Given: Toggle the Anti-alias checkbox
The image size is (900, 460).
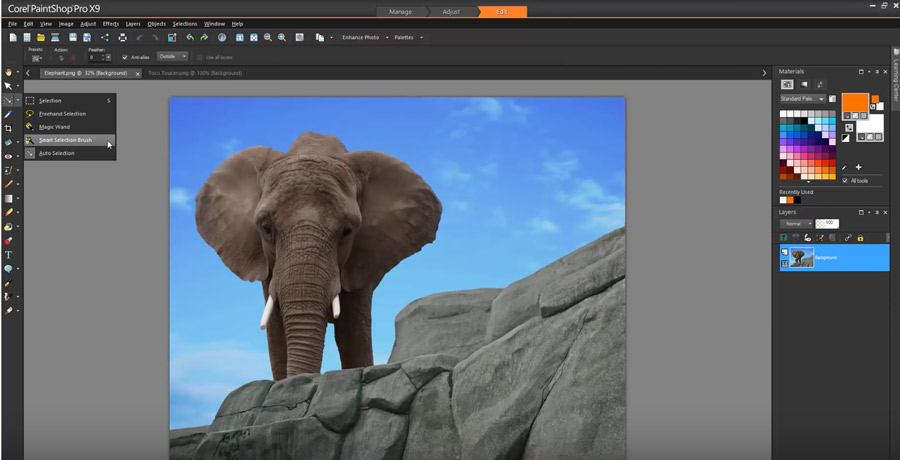Looking at the screenshot, I should click(x=125, y=57).
